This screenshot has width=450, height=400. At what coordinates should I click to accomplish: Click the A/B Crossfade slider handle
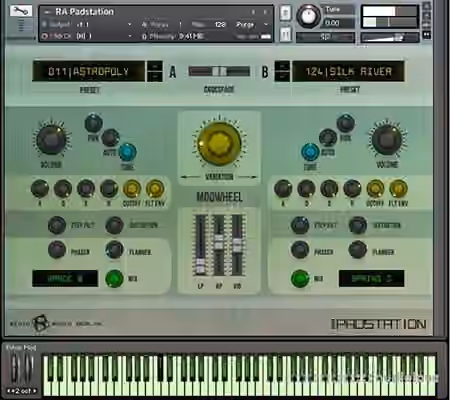pos(219,71)
